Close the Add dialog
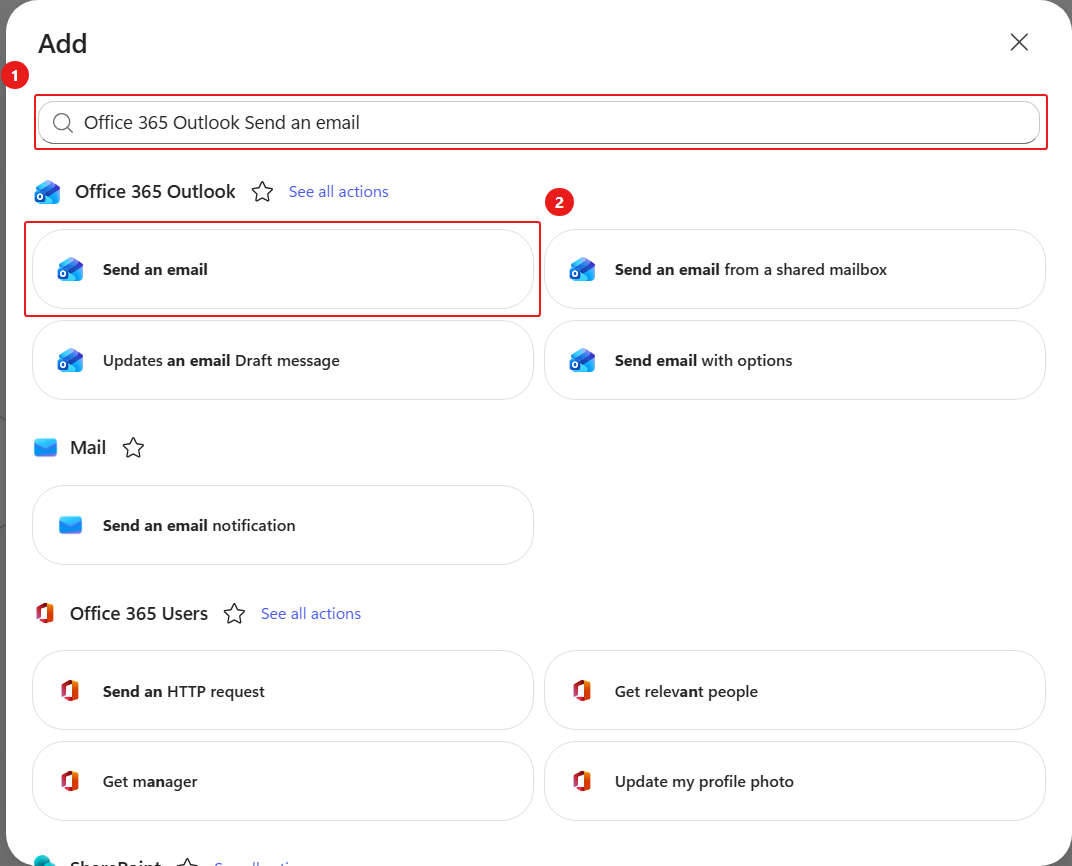Screen dimensions: 1072x866 pyautogui.click(x=1019, y=42)
